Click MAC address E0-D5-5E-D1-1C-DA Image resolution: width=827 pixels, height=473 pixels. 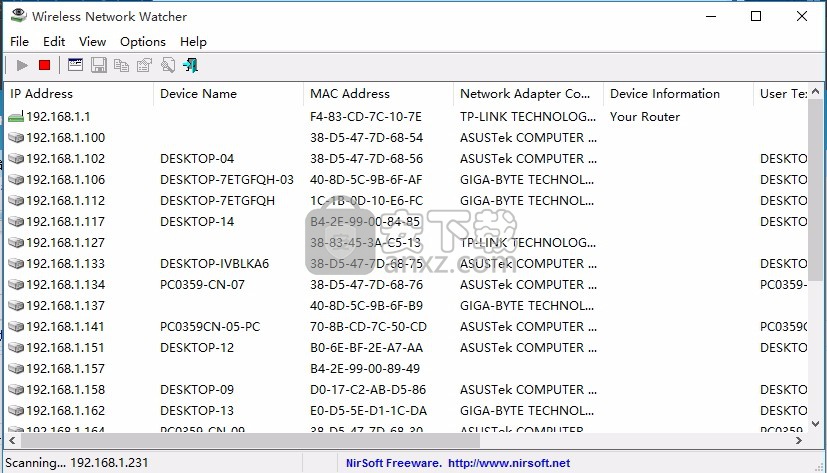368,411
